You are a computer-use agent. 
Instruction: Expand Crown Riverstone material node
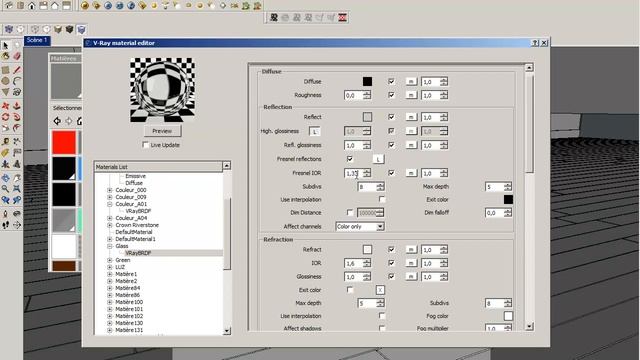pos(109,225)
